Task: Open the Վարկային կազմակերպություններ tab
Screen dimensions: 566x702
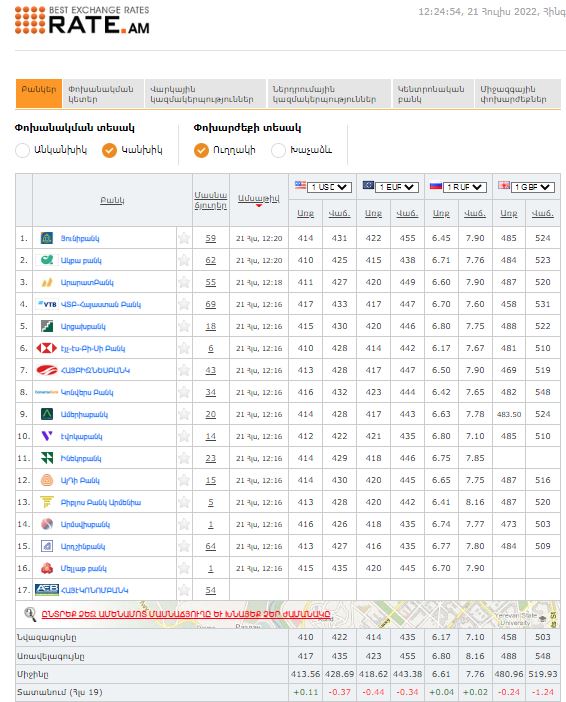Action: pos(206,93)
